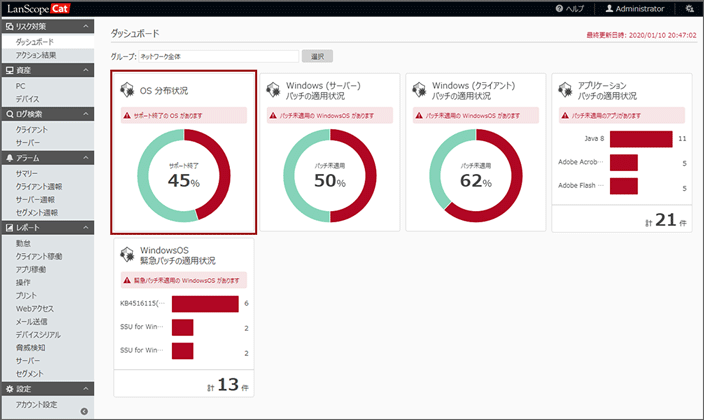Screen dimensions: 704x420
Task: Collapse the ログ検索 sidebar section
Action: pyautogui.click(x=85, y=114)
